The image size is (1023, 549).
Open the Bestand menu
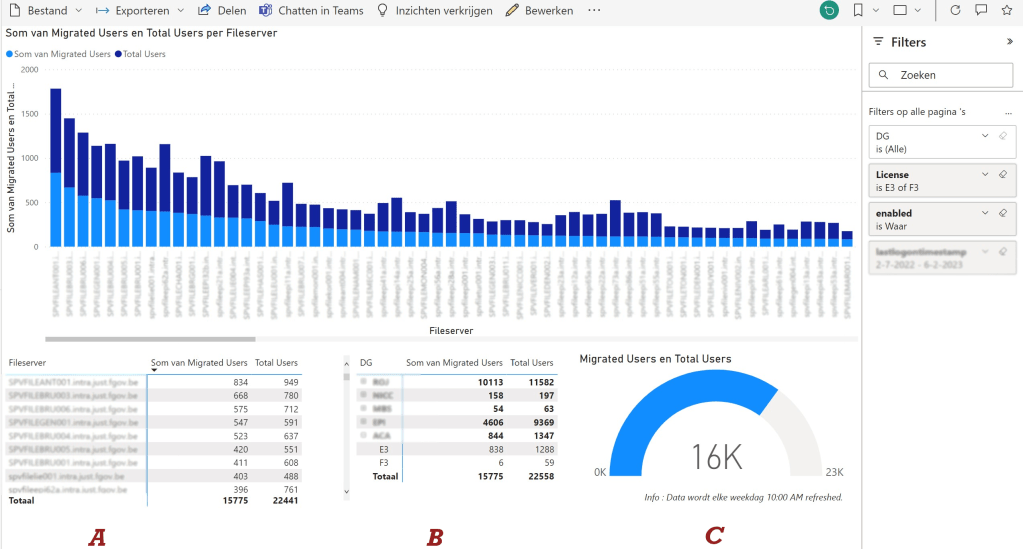40,10
